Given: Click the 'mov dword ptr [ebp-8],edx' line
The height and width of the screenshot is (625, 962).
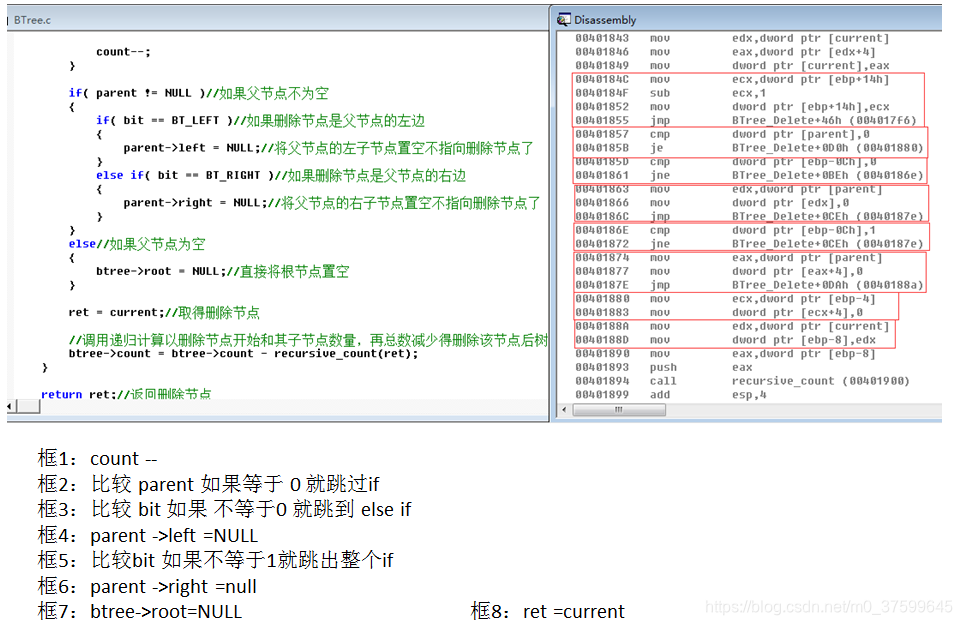Looking at the screenshot, I should 725,340.
